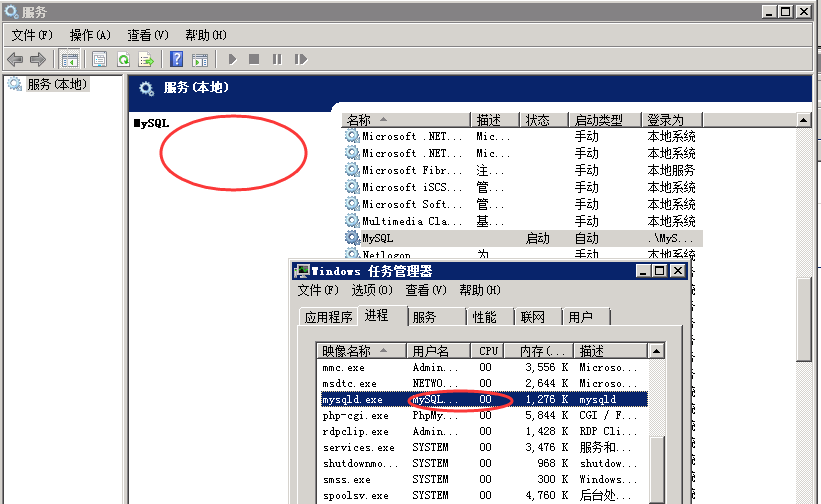Image resolution: width=821 pixels, height=504 pixels.
Task: Select the msdtc.exe process row
Action: 483,383
